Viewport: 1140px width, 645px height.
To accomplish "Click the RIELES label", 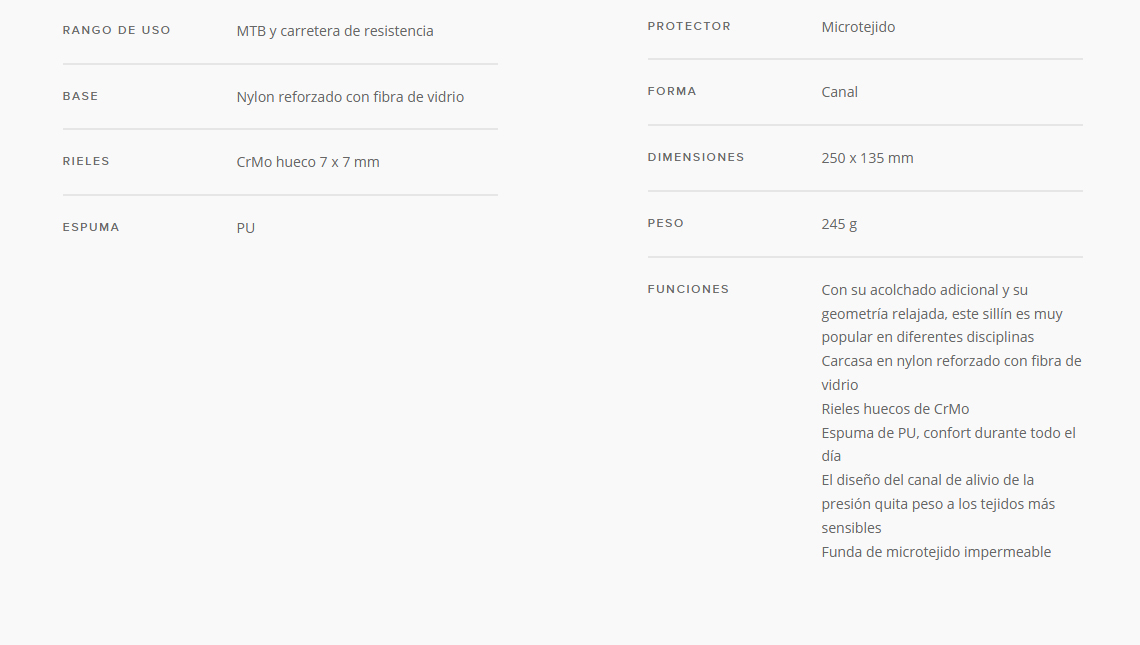I will point(86,161).
